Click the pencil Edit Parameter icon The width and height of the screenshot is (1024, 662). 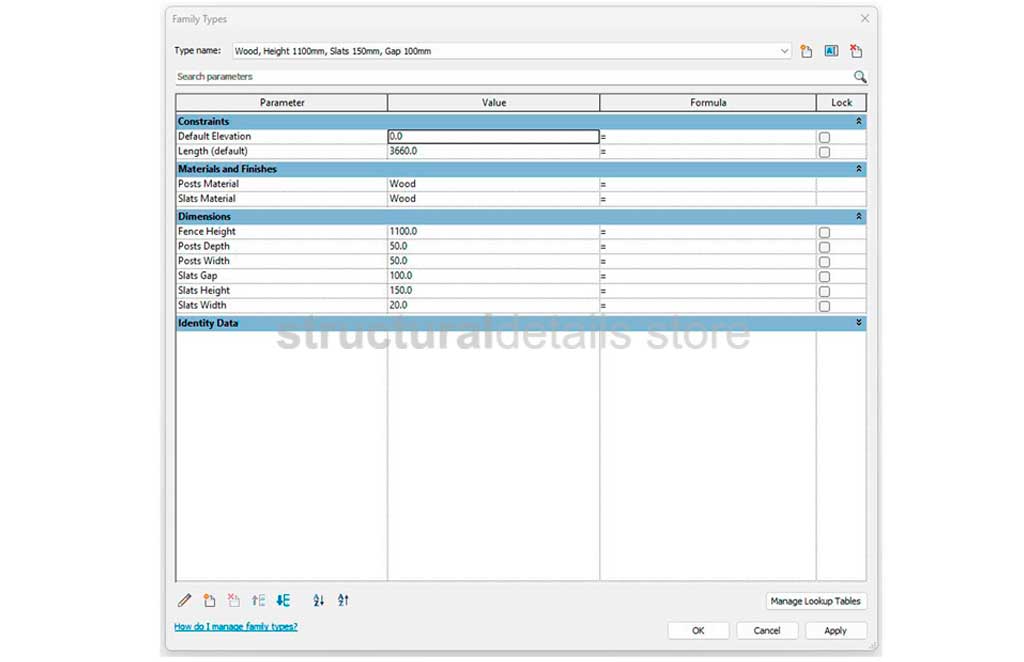pos(184,601)
